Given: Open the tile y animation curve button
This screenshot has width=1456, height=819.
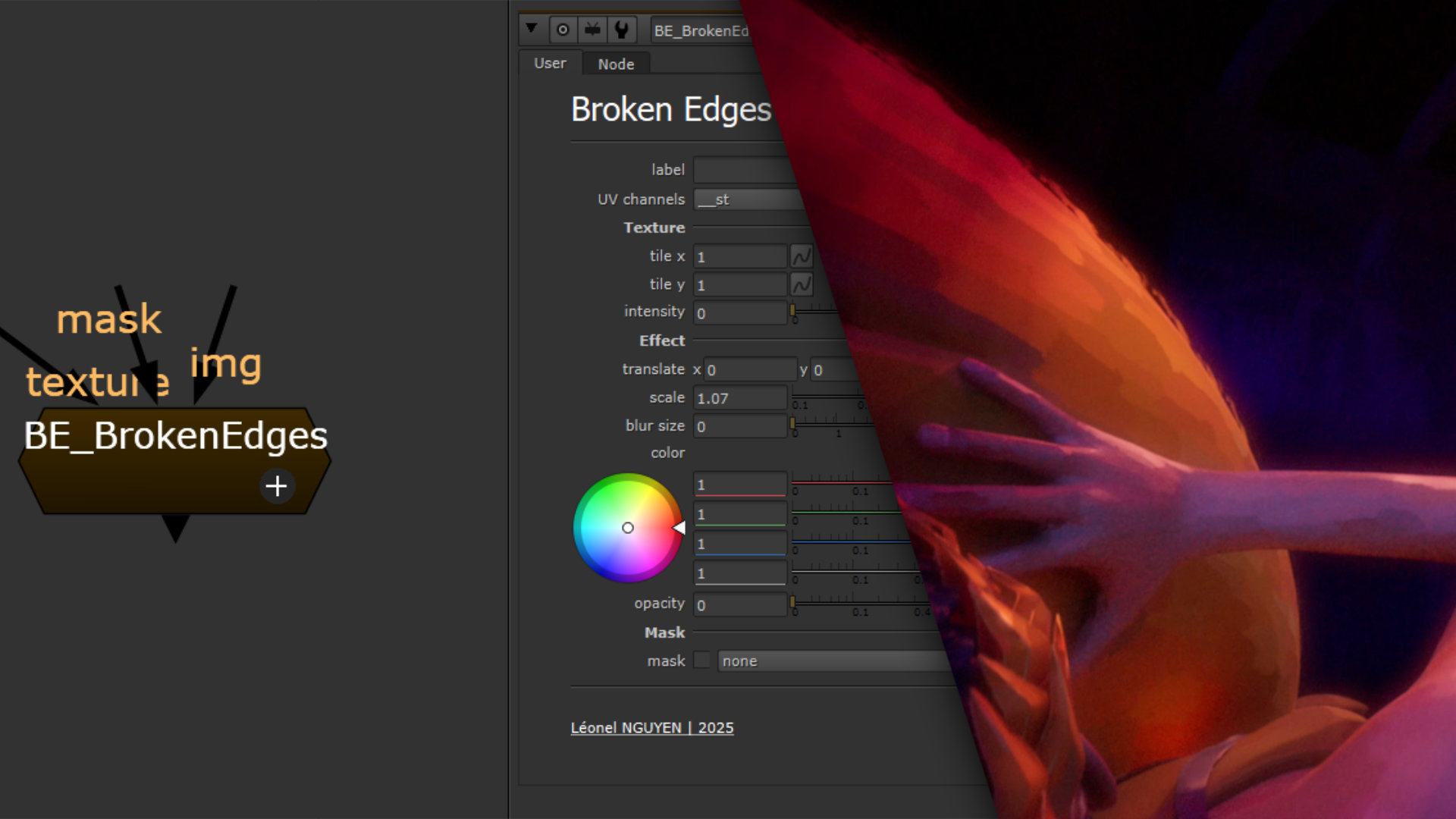Looking at the screenshot, I should [801, 284].
